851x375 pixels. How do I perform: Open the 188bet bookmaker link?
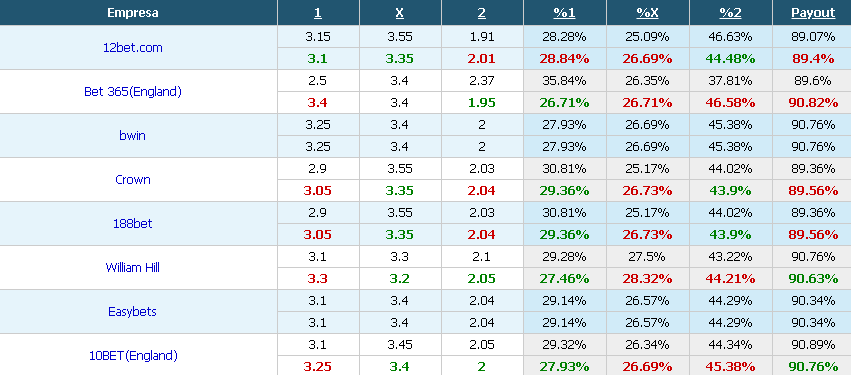pos(132,224)
